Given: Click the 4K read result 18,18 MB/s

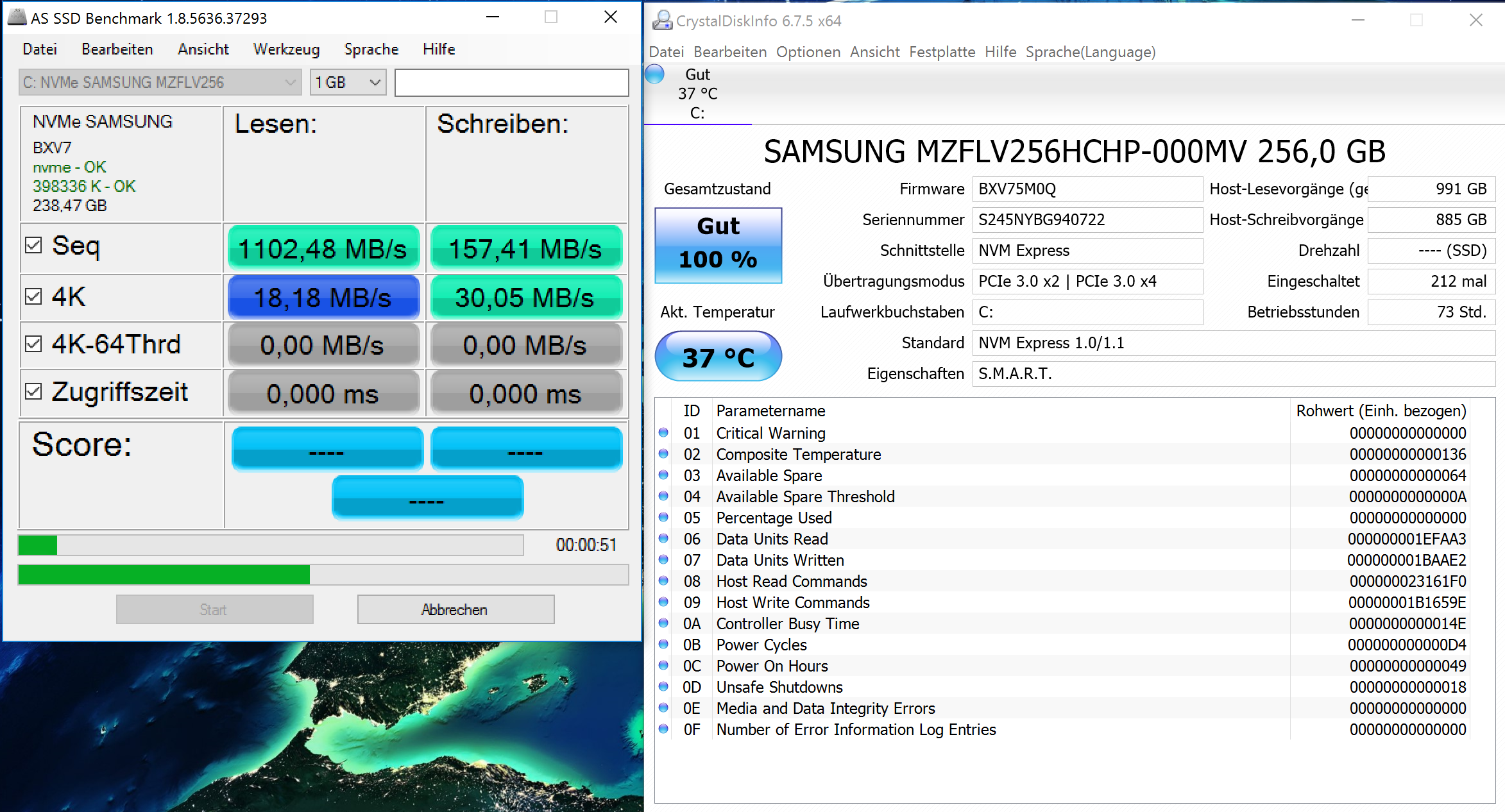Looking at the screenshot, I should [323, 297].
